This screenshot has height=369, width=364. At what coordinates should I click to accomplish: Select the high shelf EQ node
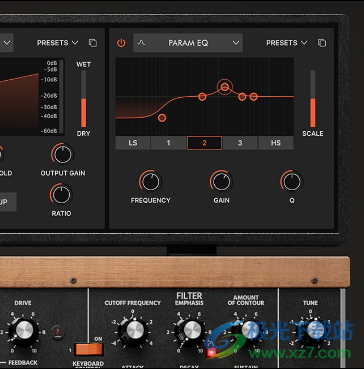(x=254, y=97)
